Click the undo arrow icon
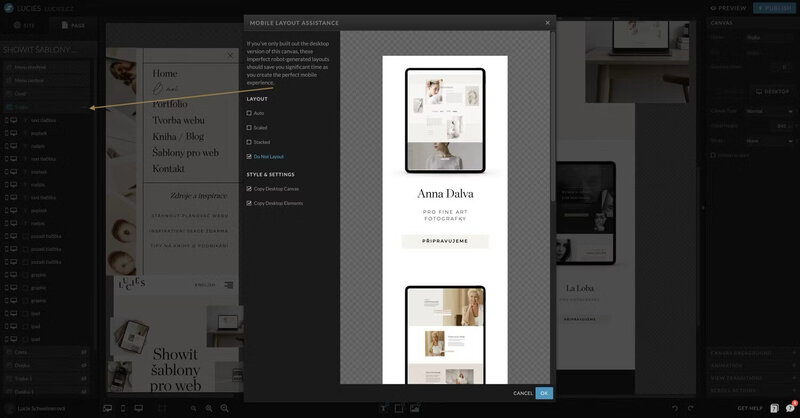 point(675,408)
